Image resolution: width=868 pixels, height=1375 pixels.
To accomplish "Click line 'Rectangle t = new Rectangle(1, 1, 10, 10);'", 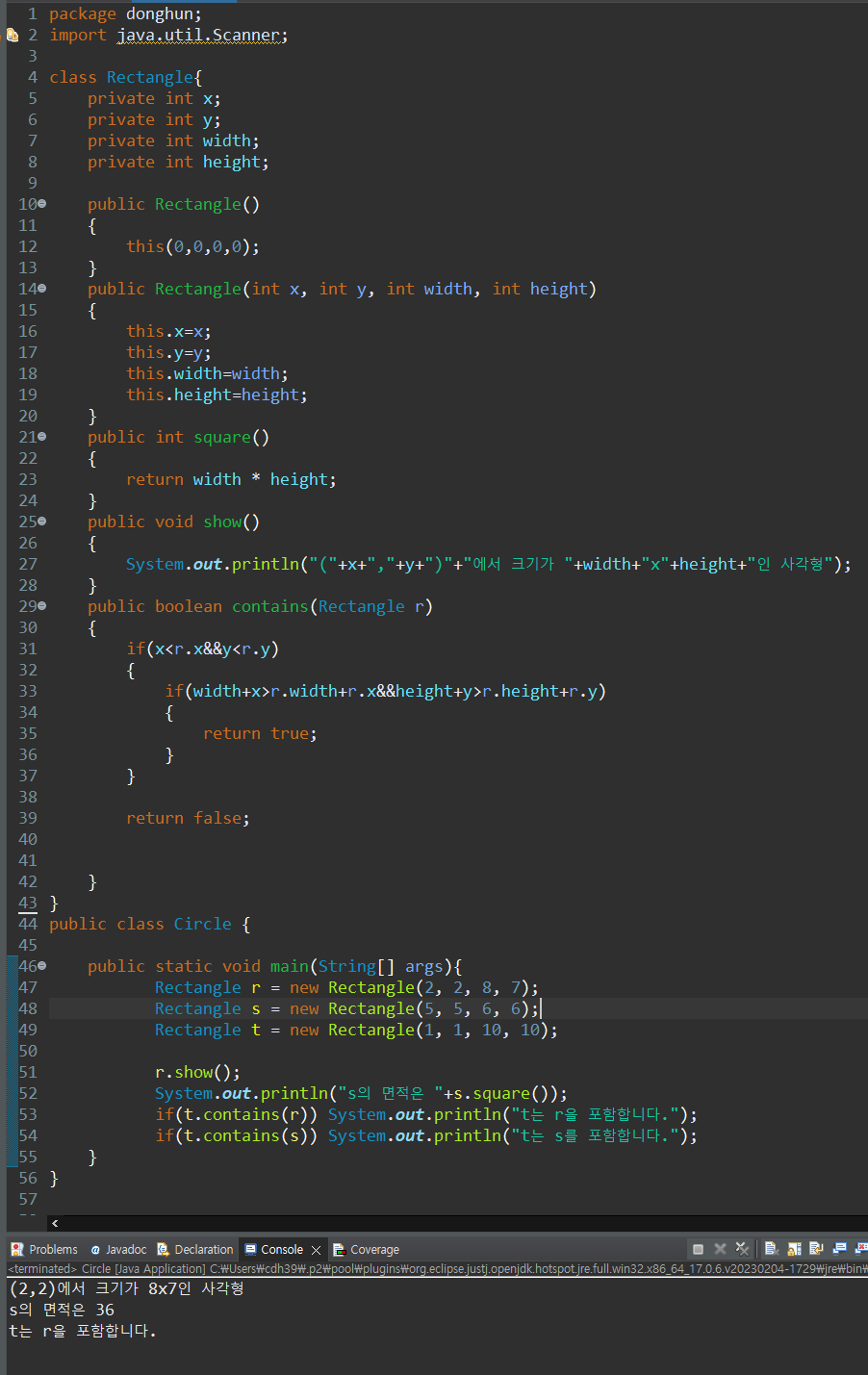I will click(x=356, y=1030).
